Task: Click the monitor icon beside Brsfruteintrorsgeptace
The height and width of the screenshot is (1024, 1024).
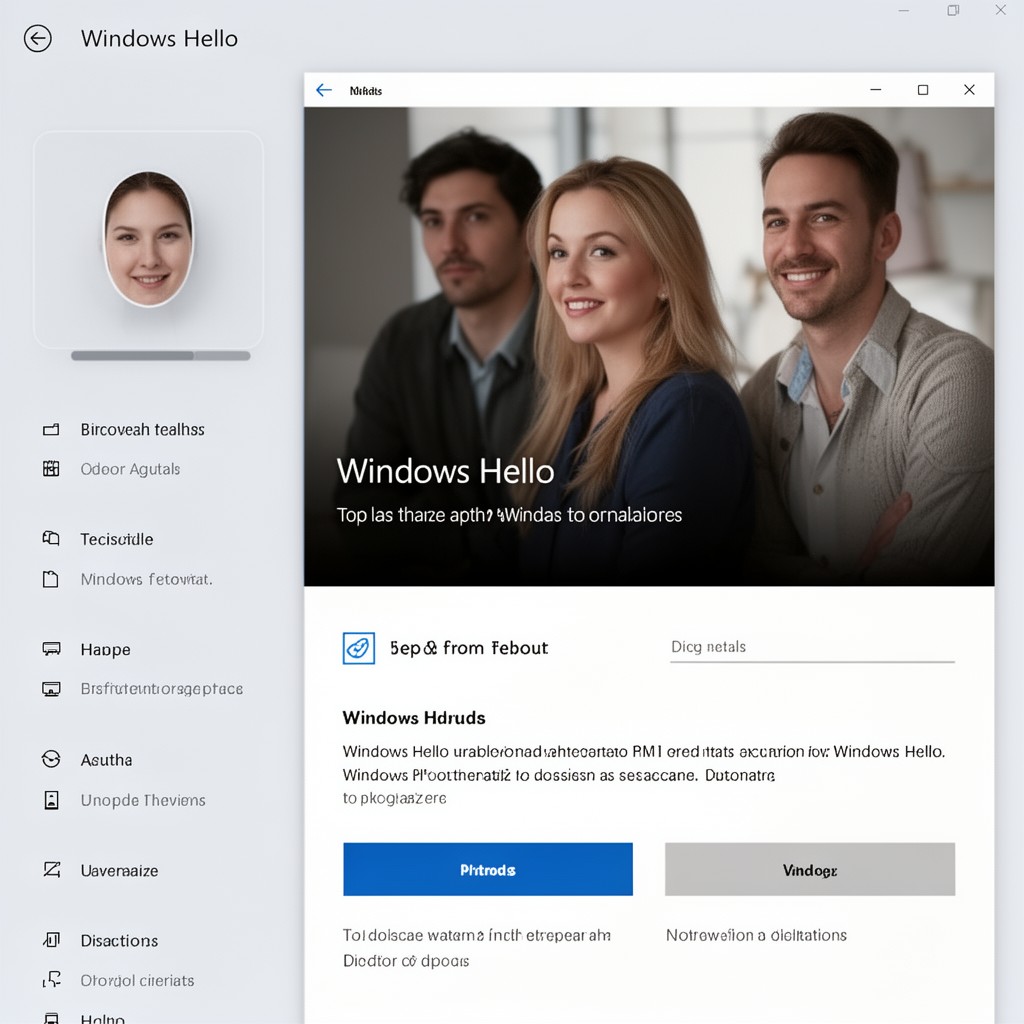Action: [x=51, y=689]
